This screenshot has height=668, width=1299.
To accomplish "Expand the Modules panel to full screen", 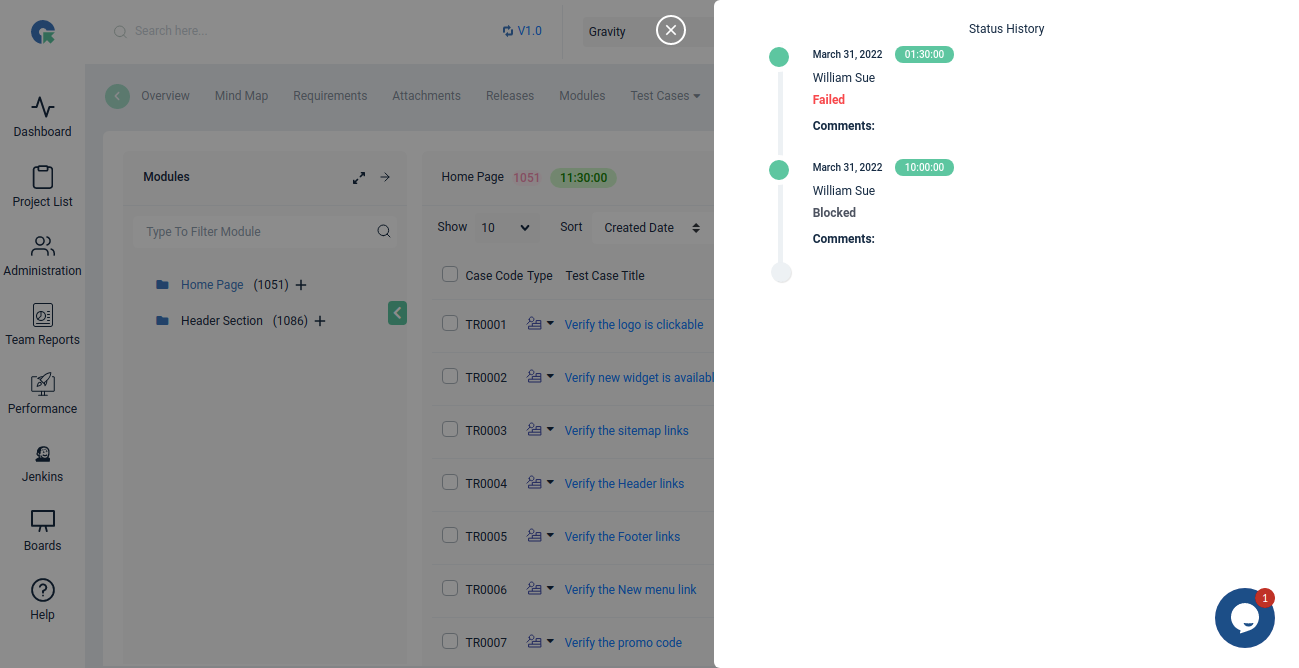I will coord(359,178).
